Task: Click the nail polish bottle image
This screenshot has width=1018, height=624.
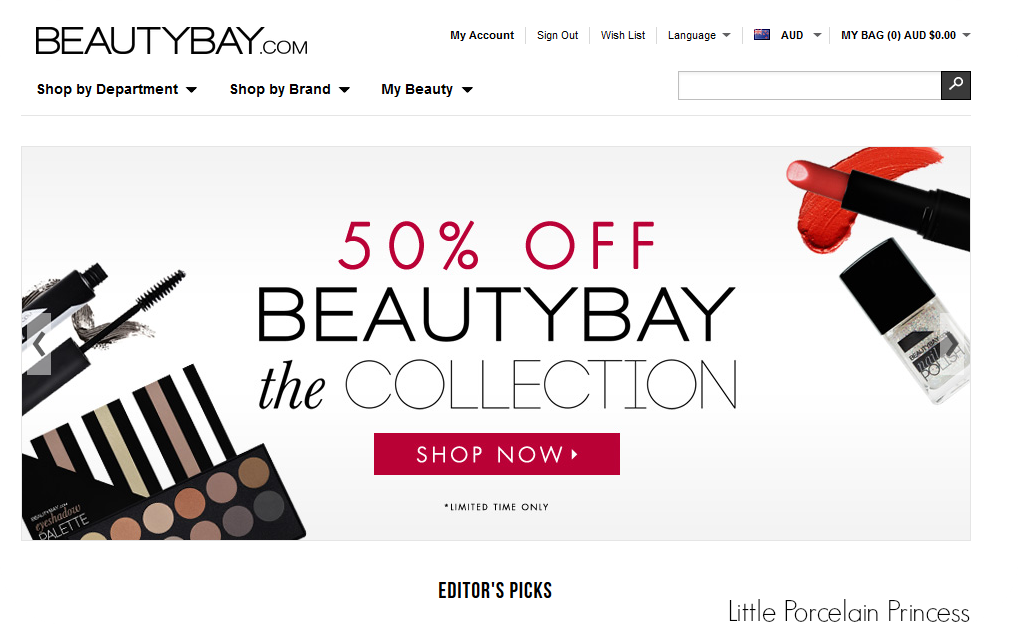Action: (906, 321)
